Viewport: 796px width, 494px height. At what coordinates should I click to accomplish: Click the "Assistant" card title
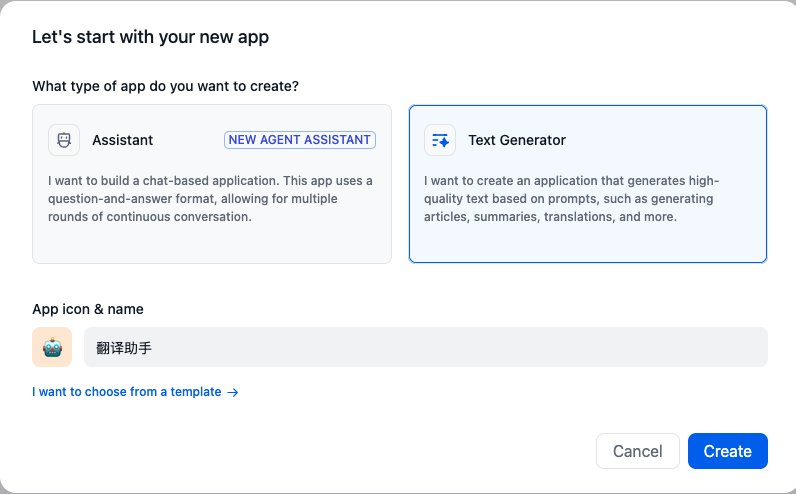[x=122, y=140]
